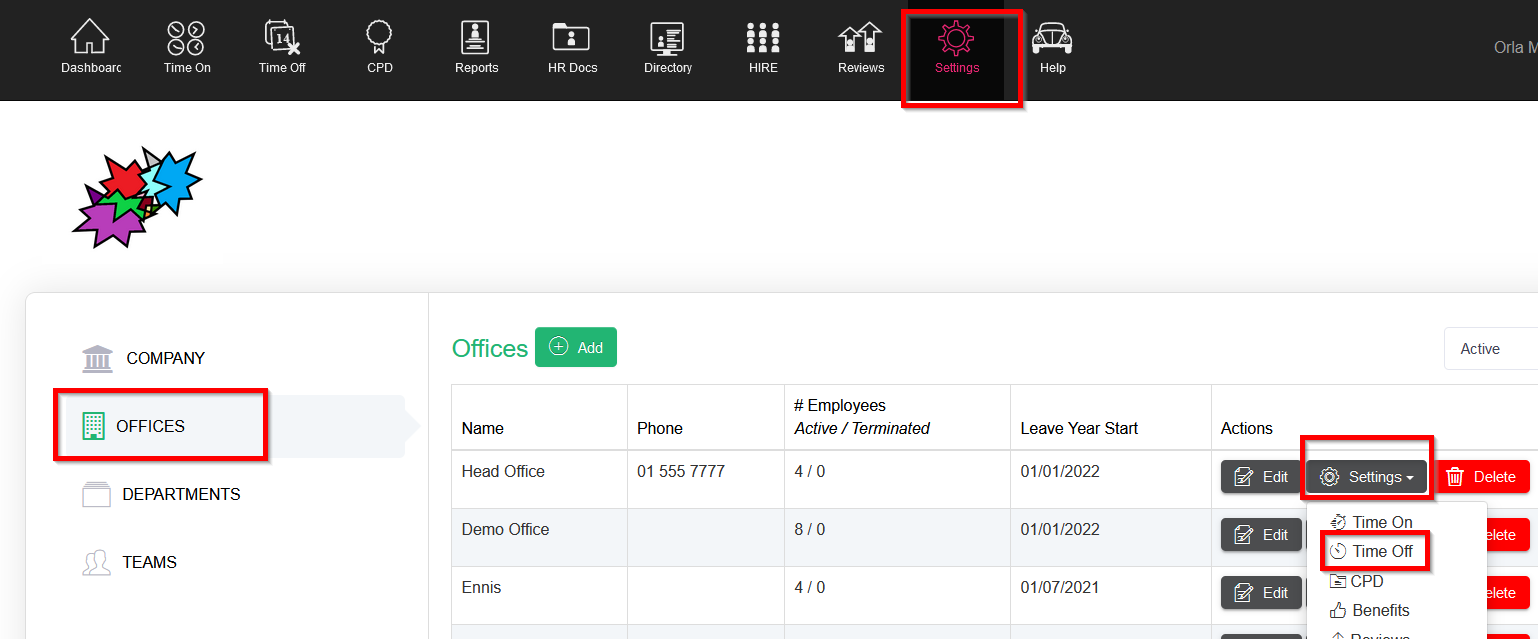Select Time Off from settings menu

pos(1380,552)
